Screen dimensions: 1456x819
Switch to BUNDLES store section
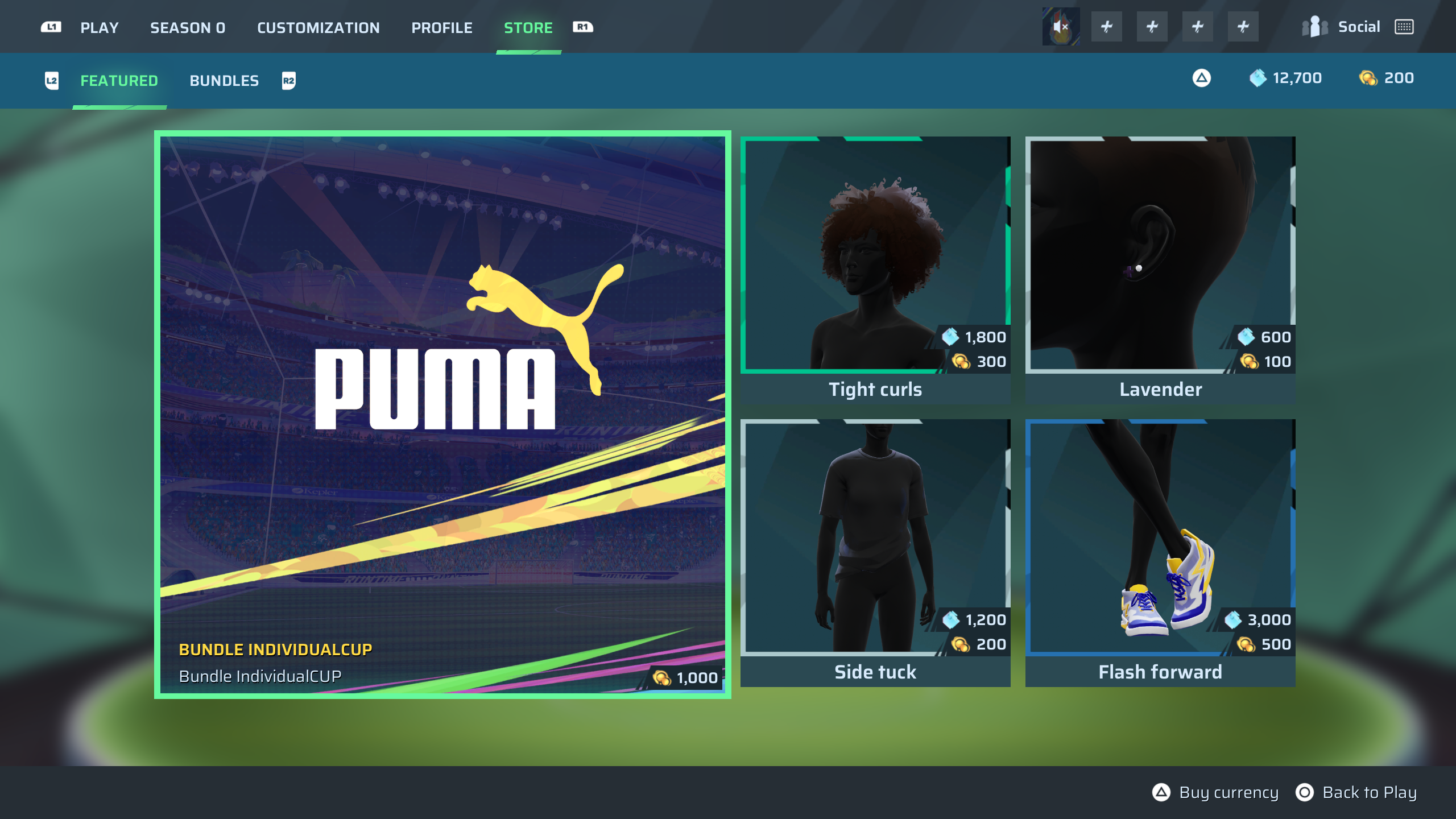(x=224, y=80)
